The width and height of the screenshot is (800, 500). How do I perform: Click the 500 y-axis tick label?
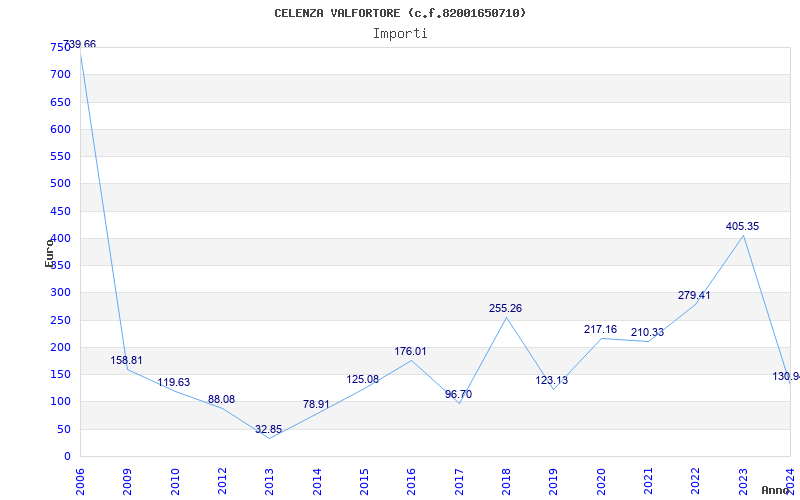pos(60,184)
